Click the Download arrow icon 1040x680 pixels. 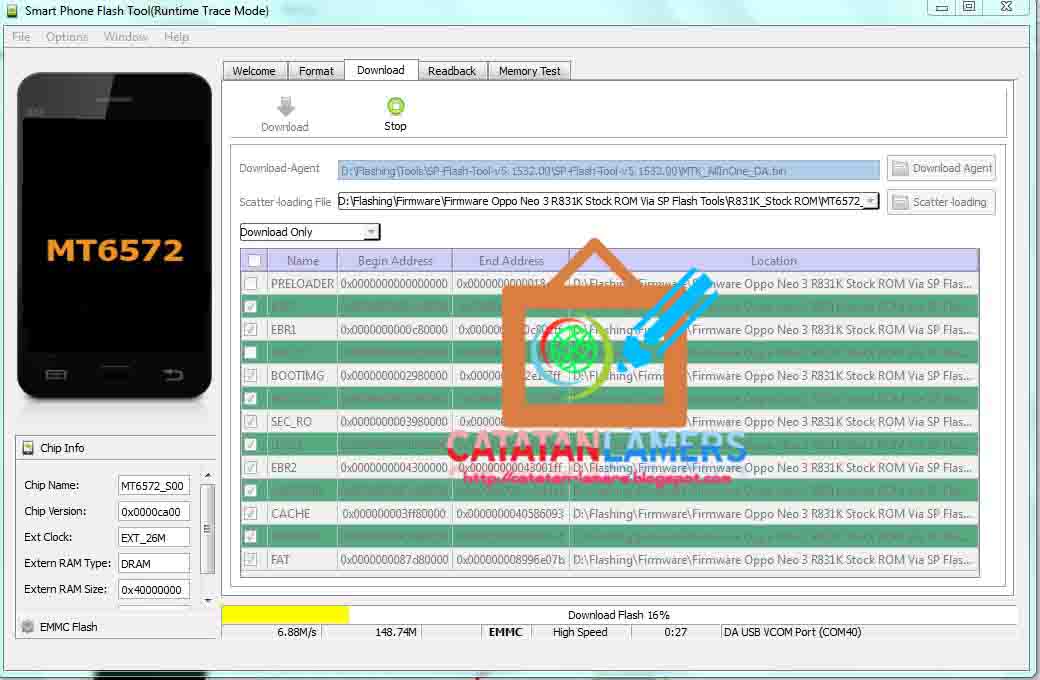pos(286,106)
